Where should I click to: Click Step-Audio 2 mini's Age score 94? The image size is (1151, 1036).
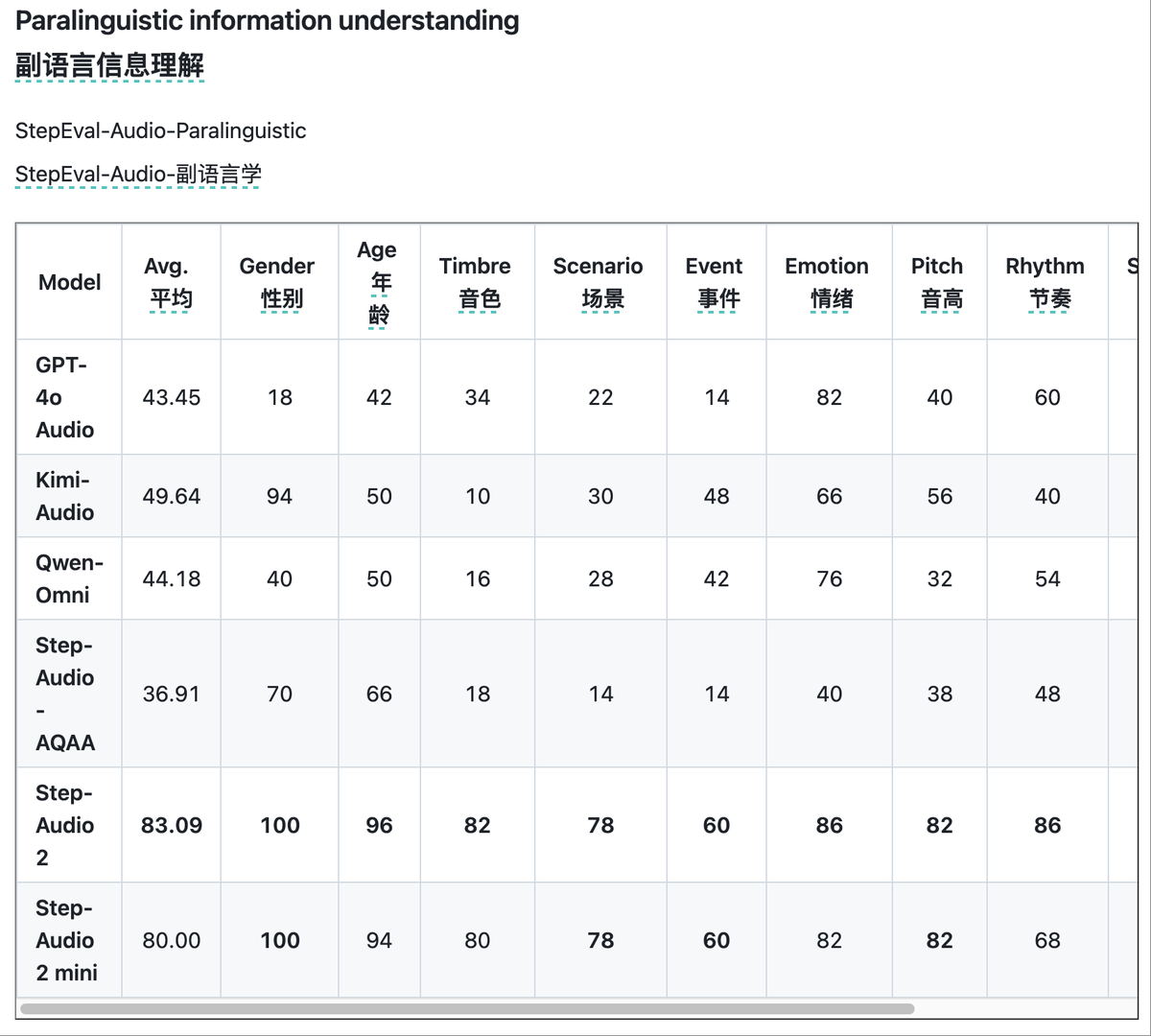(x=379, y=940)
